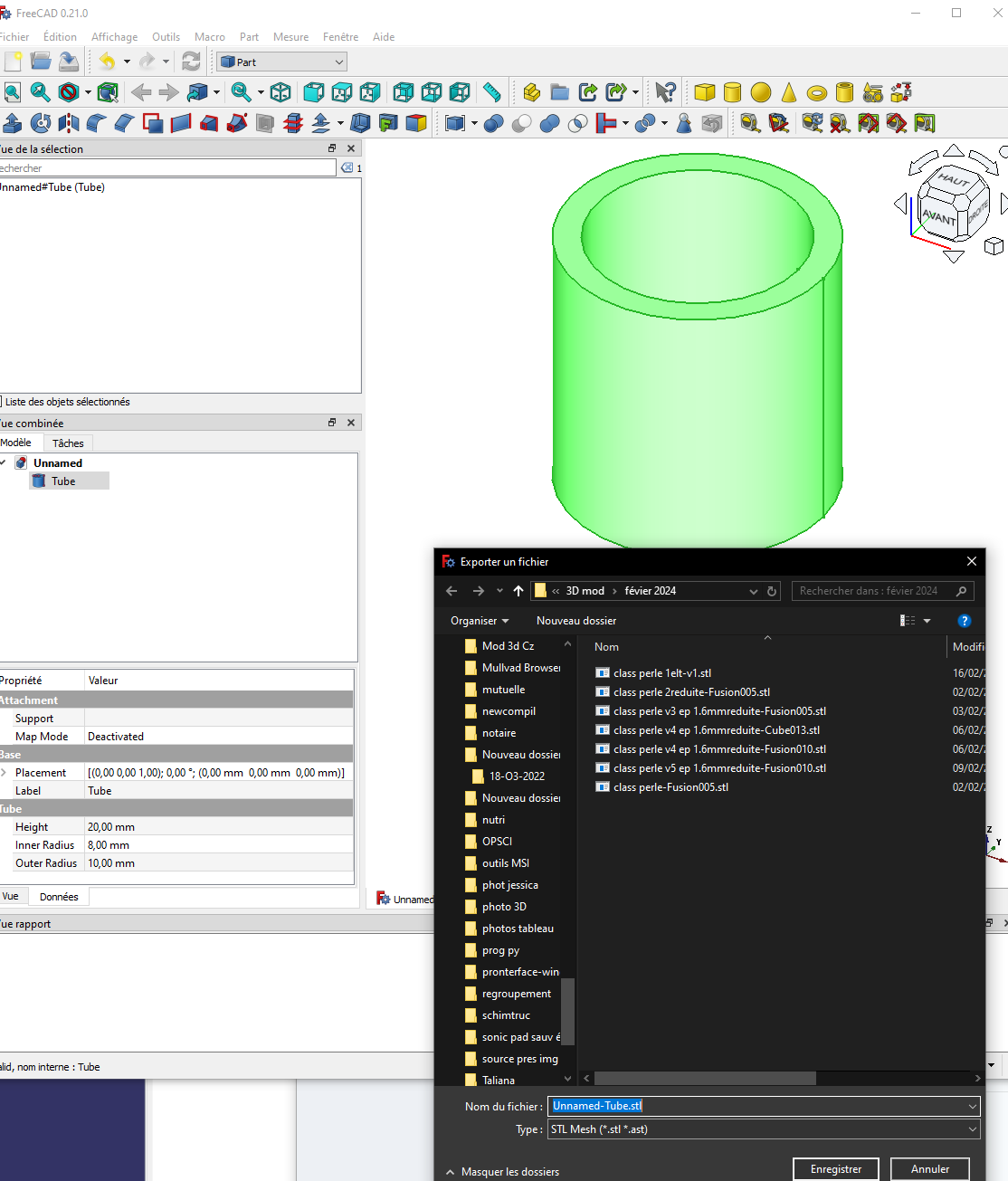
Task: Click the What's This help cursor icon
Action: click(665, 92)
